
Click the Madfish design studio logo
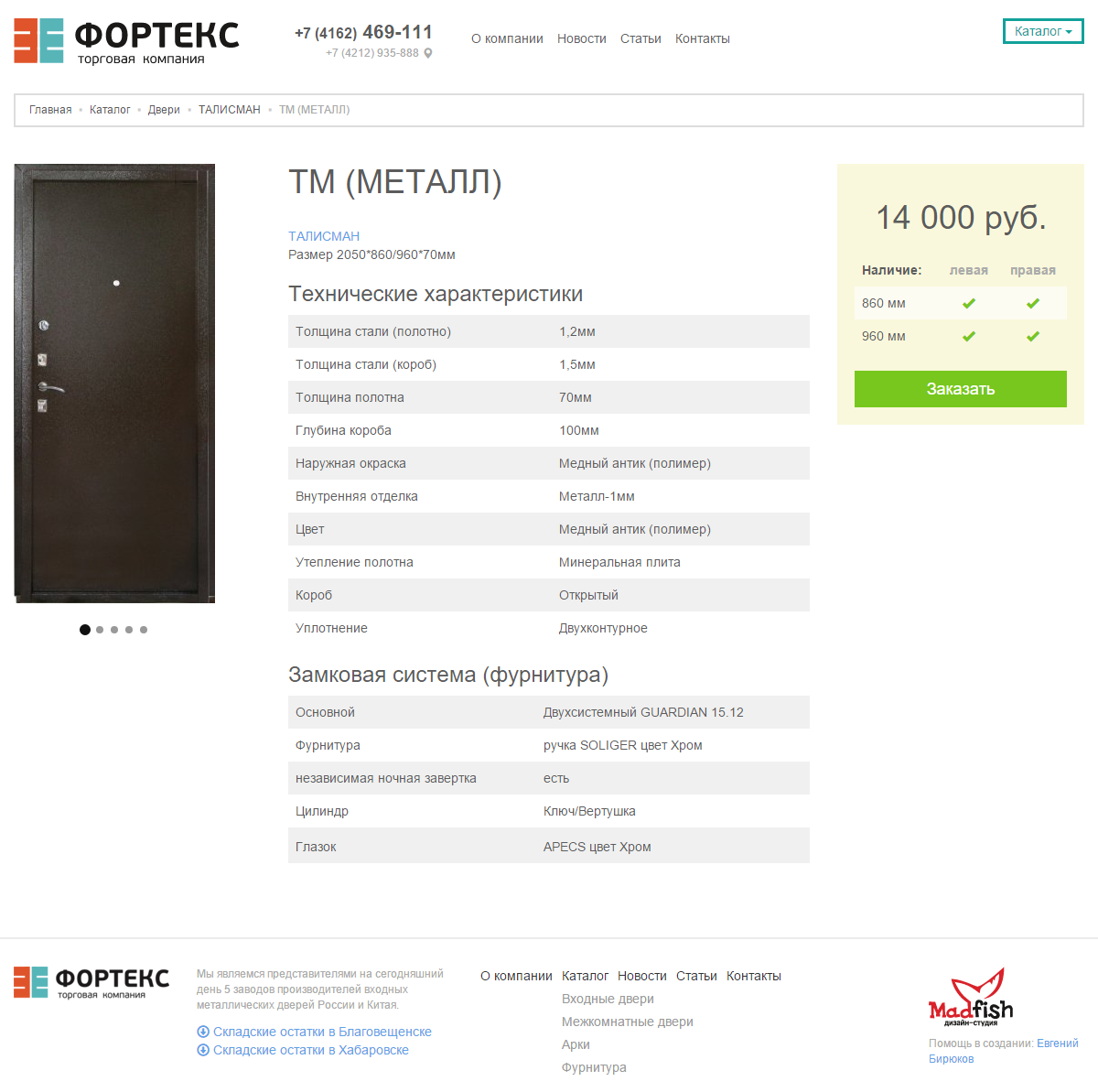coord(971,998)
